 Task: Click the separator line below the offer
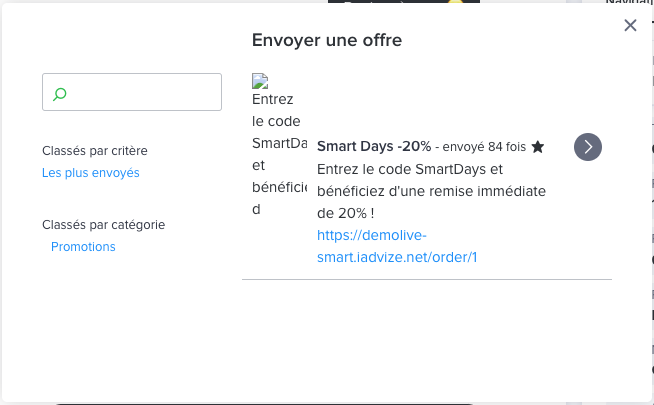[x=427, y=279]
